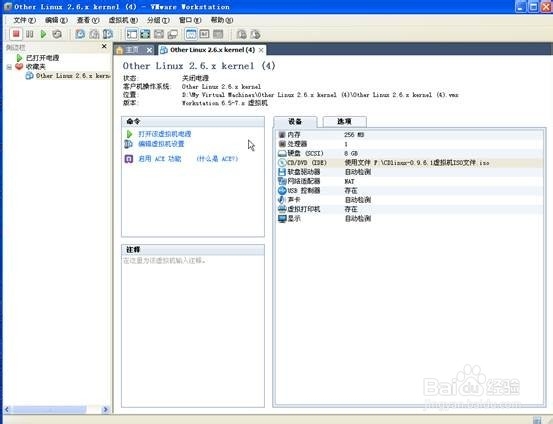Click the 256 MB memory value

[354, 135]
